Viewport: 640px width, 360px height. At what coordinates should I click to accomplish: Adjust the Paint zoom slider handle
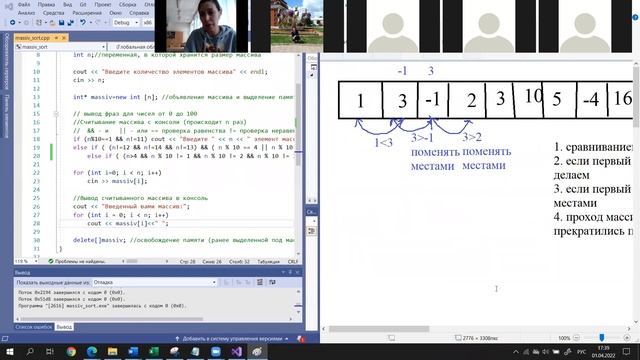[602, 338]
